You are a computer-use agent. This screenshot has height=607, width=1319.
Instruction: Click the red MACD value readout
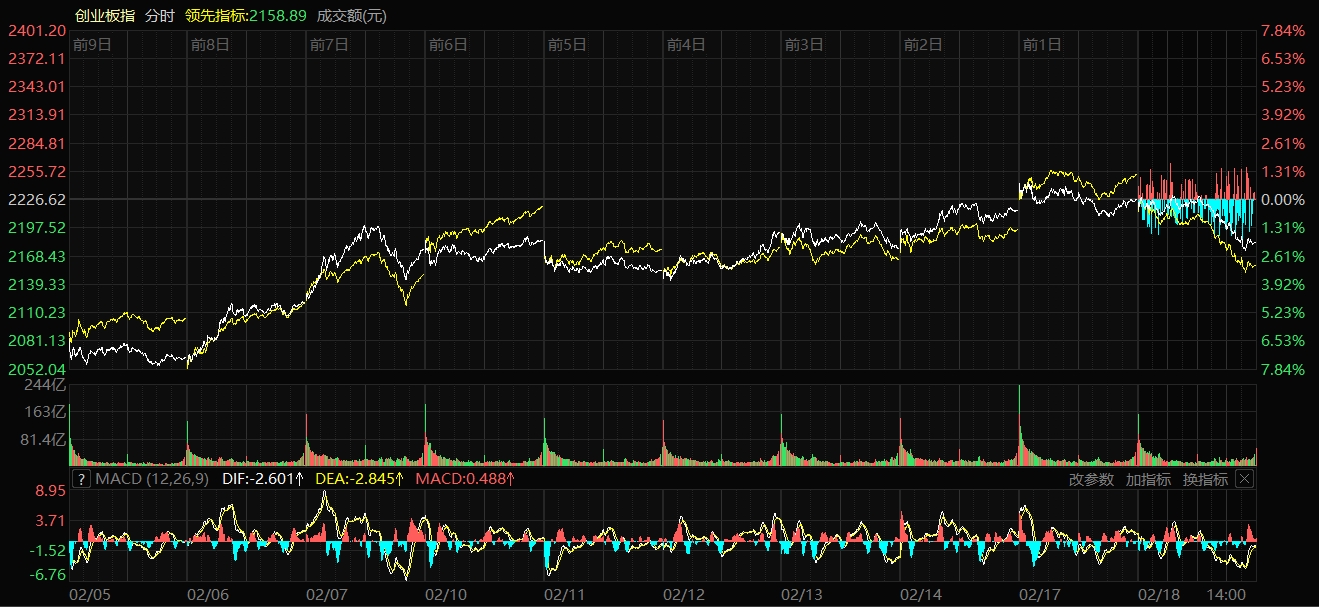point(465,479)
